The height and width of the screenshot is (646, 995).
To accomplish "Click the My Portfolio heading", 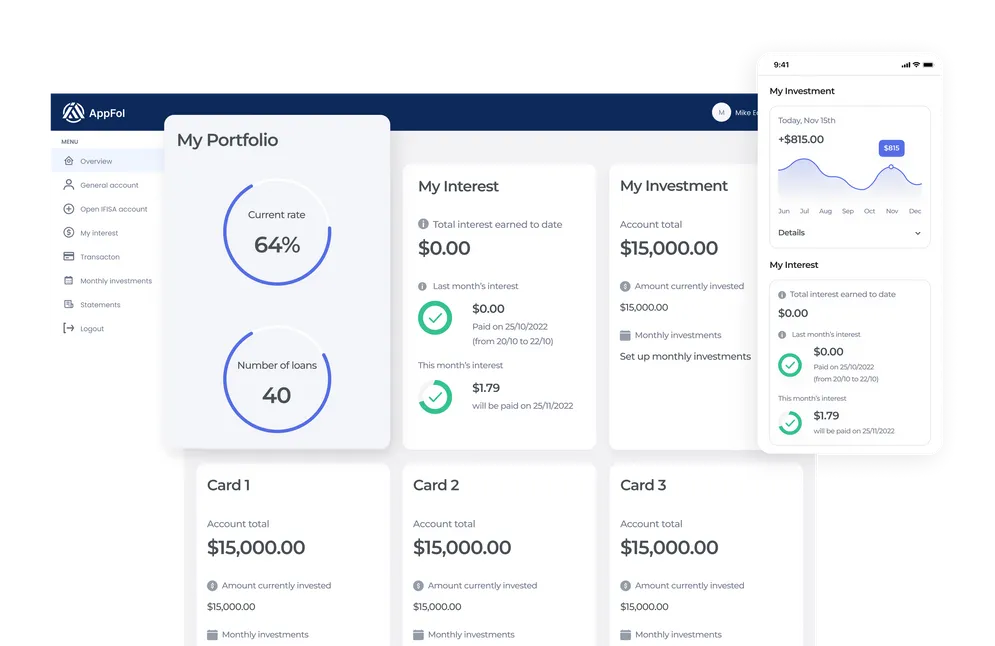I will [x=227, y=140].
